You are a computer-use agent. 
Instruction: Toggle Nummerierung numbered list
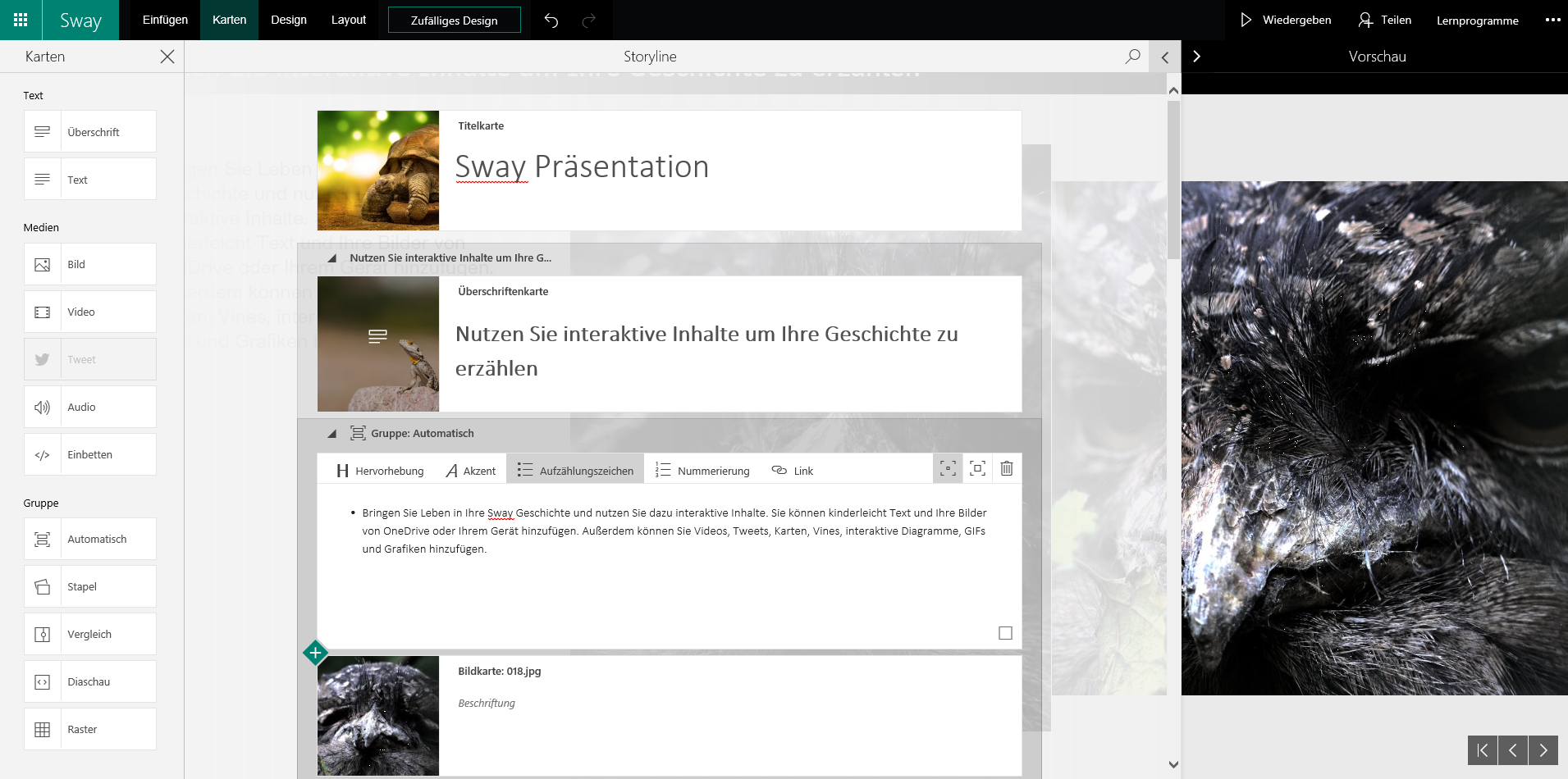pos(702,471)
